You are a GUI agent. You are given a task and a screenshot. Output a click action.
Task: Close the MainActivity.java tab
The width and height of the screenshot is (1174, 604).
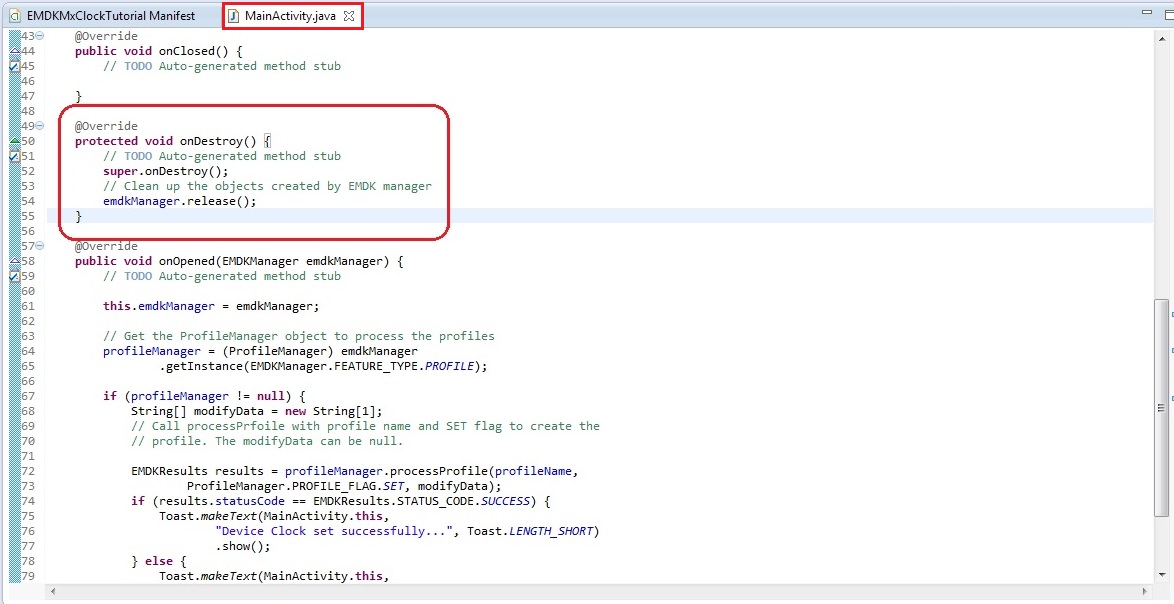tap(348, 16)
